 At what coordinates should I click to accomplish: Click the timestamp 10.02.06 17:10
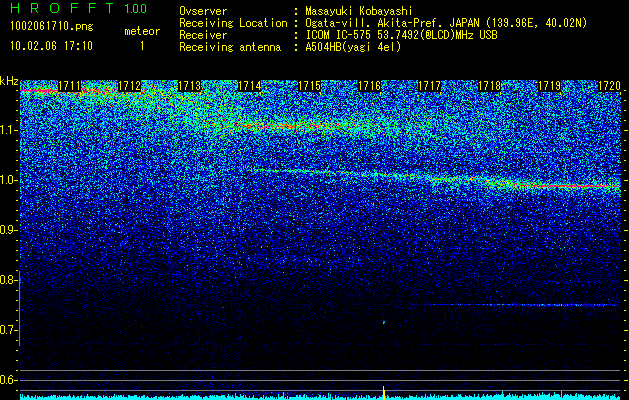[x=51, y=46]
